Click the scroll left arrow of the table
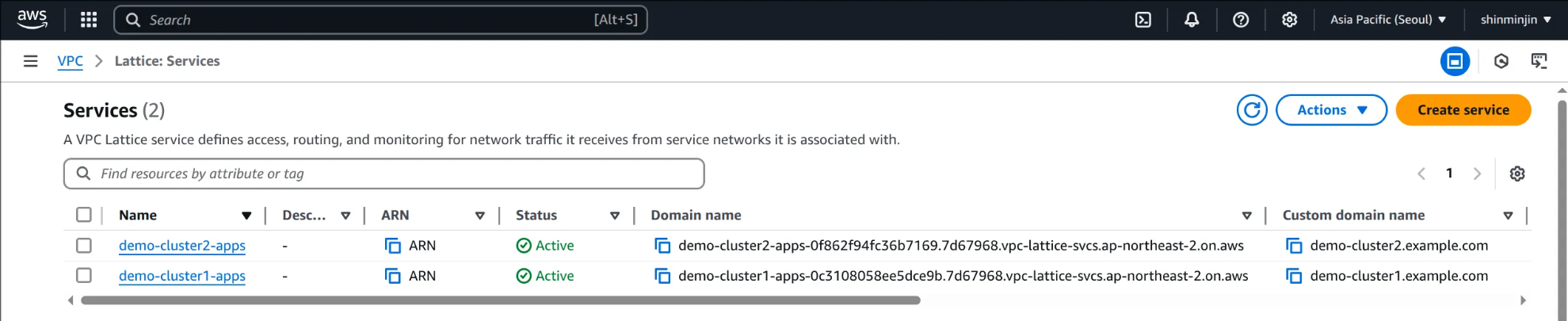Image resolution: width=1568 pixels, height=321 pixels. [x=71, y=300]
